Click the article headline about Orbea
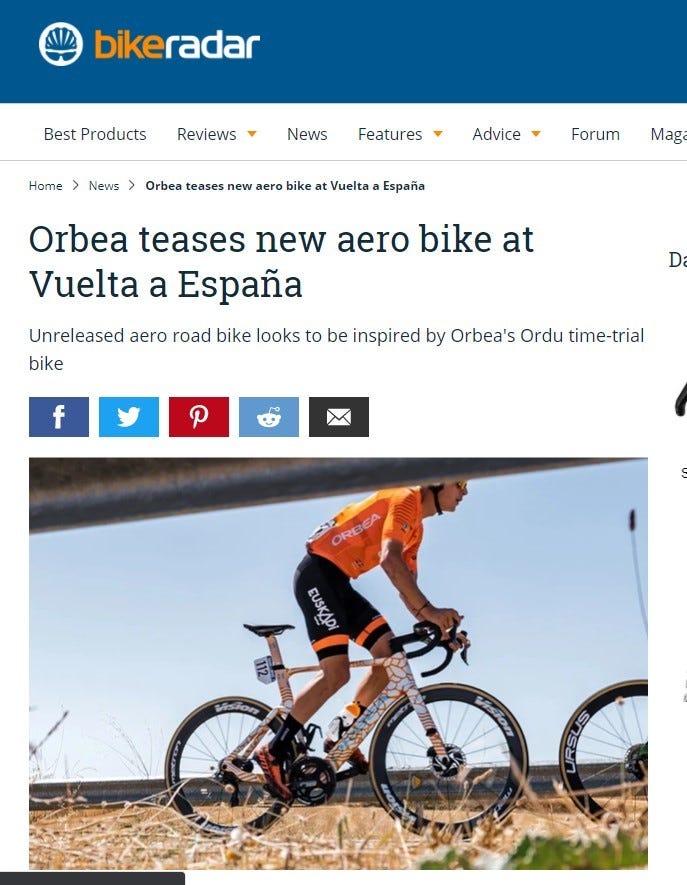 click(281, 261)
